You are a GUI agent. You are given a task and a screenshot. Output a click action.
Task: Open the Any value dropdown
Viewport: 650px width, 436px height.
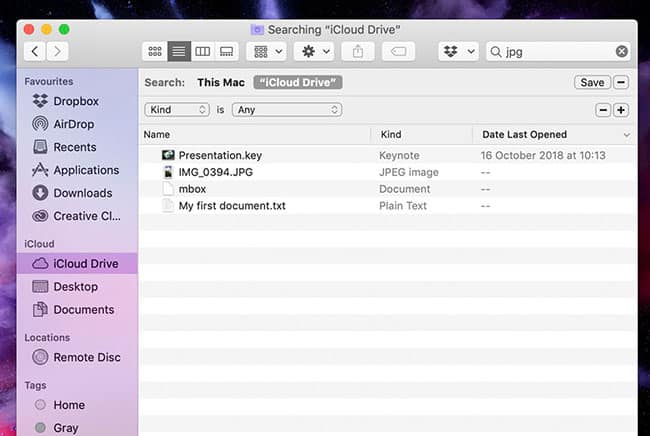[x=287, y=110]
